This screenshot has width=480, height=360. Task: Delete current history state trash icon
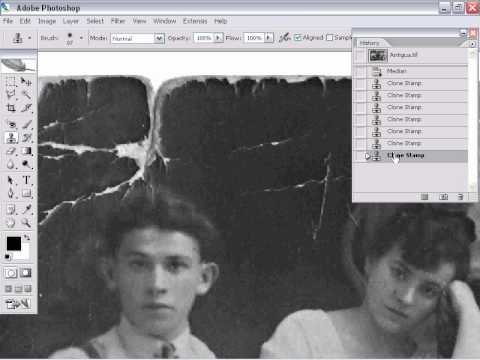pos(460,197)
